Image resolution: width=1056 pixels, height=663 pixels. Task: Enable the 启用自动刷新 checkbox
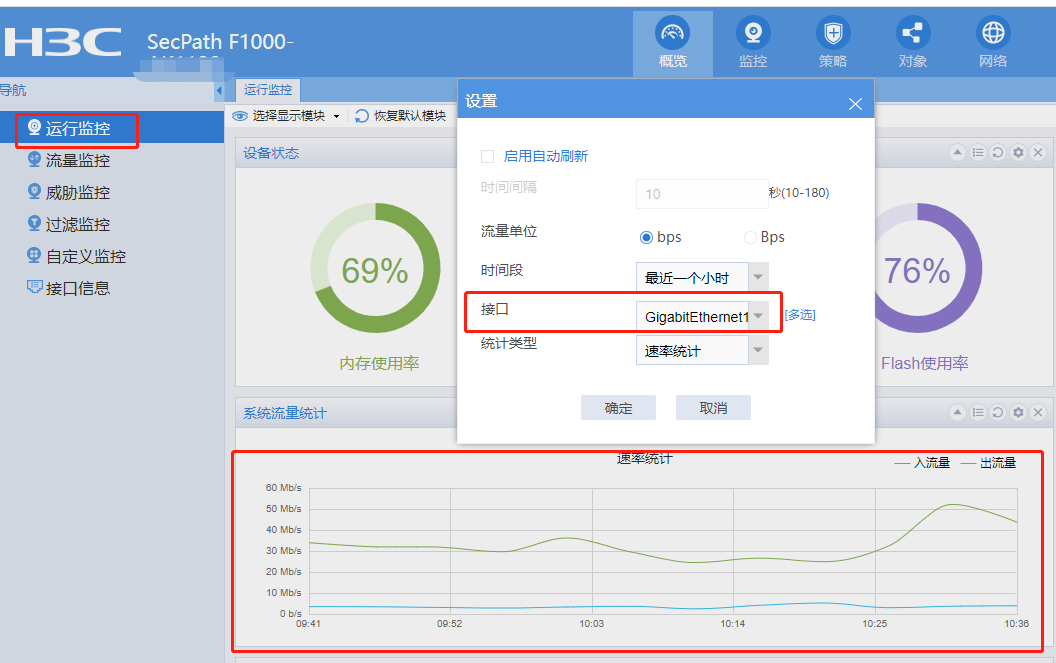[x=488, y=156]
